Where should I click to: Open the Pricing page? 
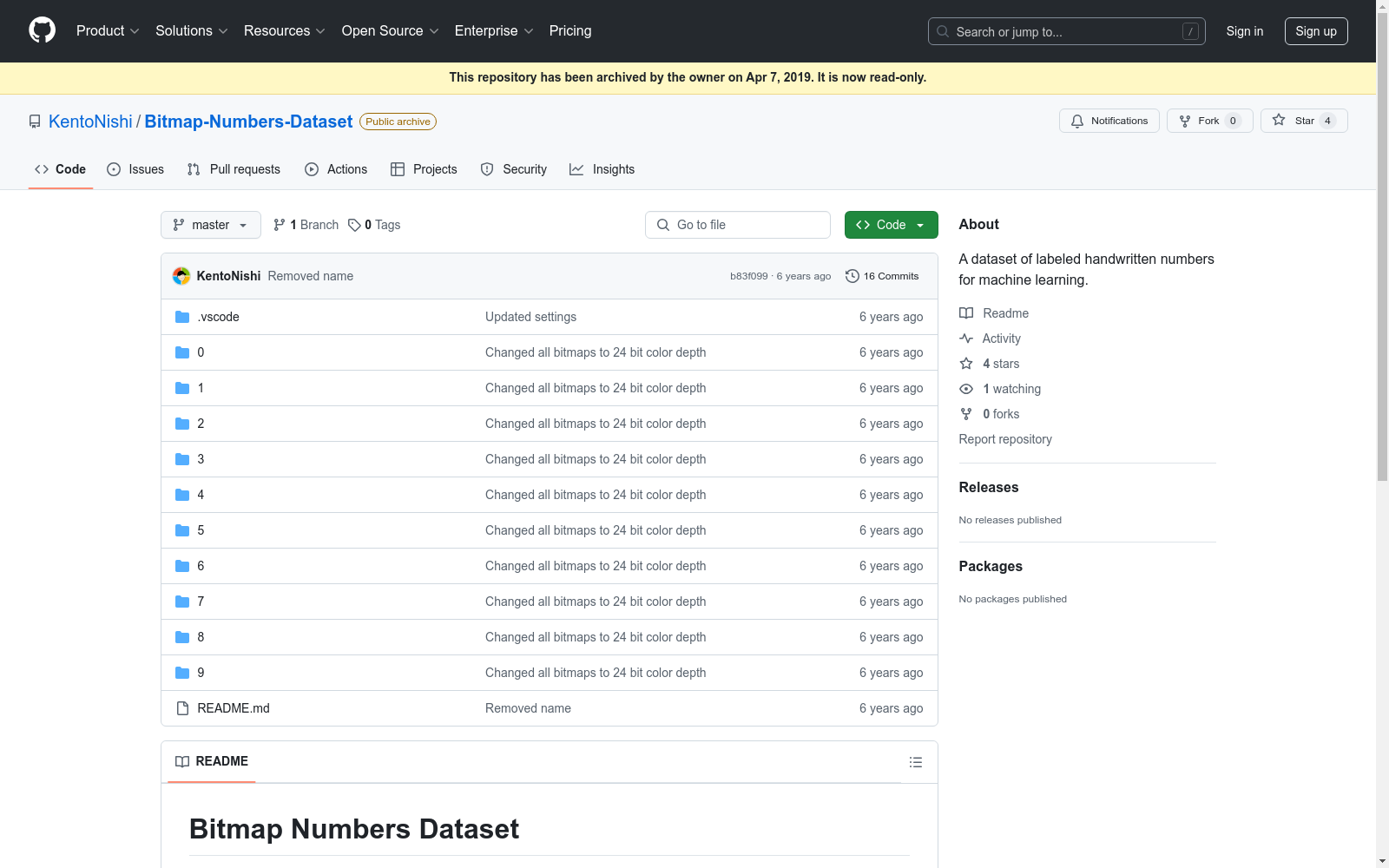(x=570, y=31)
